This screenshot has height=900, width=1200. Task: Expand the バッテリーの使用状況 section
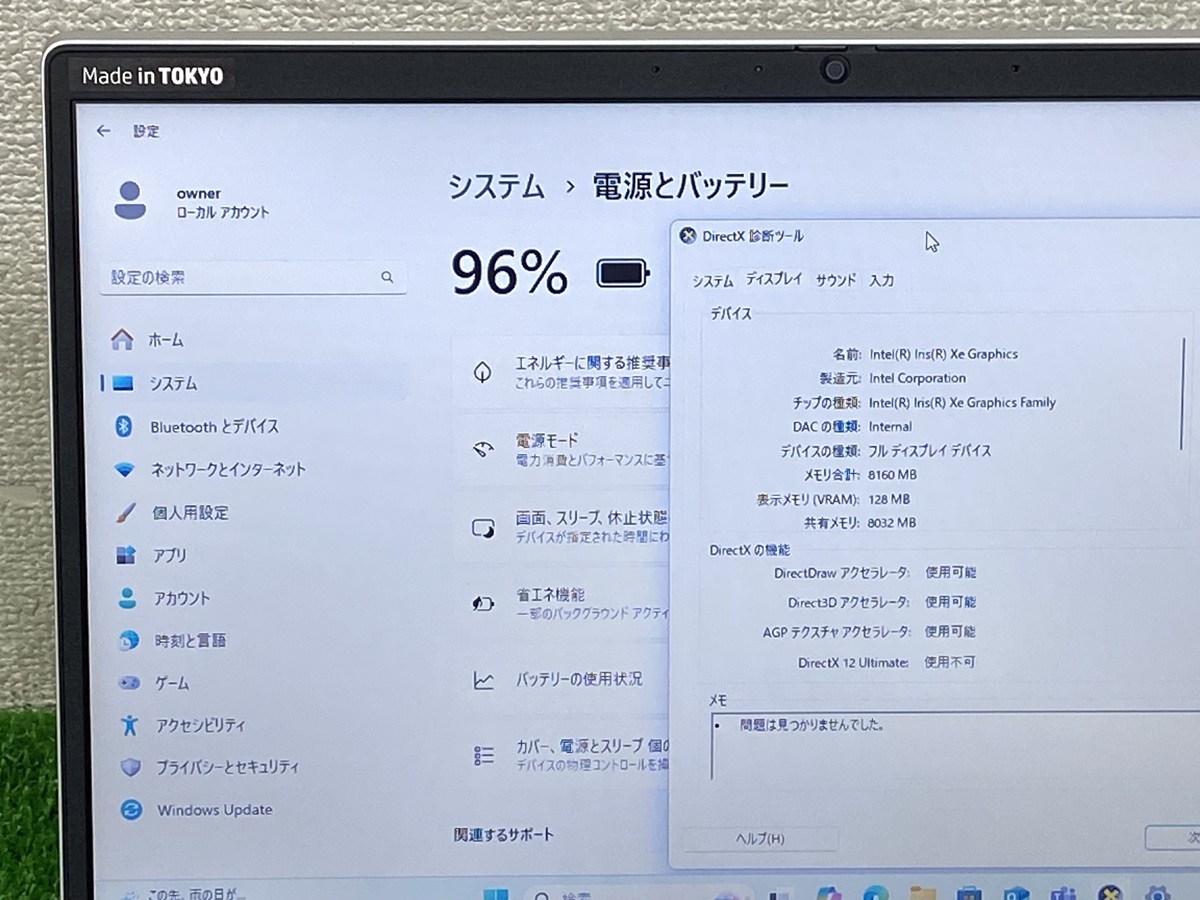click(561, 679)
